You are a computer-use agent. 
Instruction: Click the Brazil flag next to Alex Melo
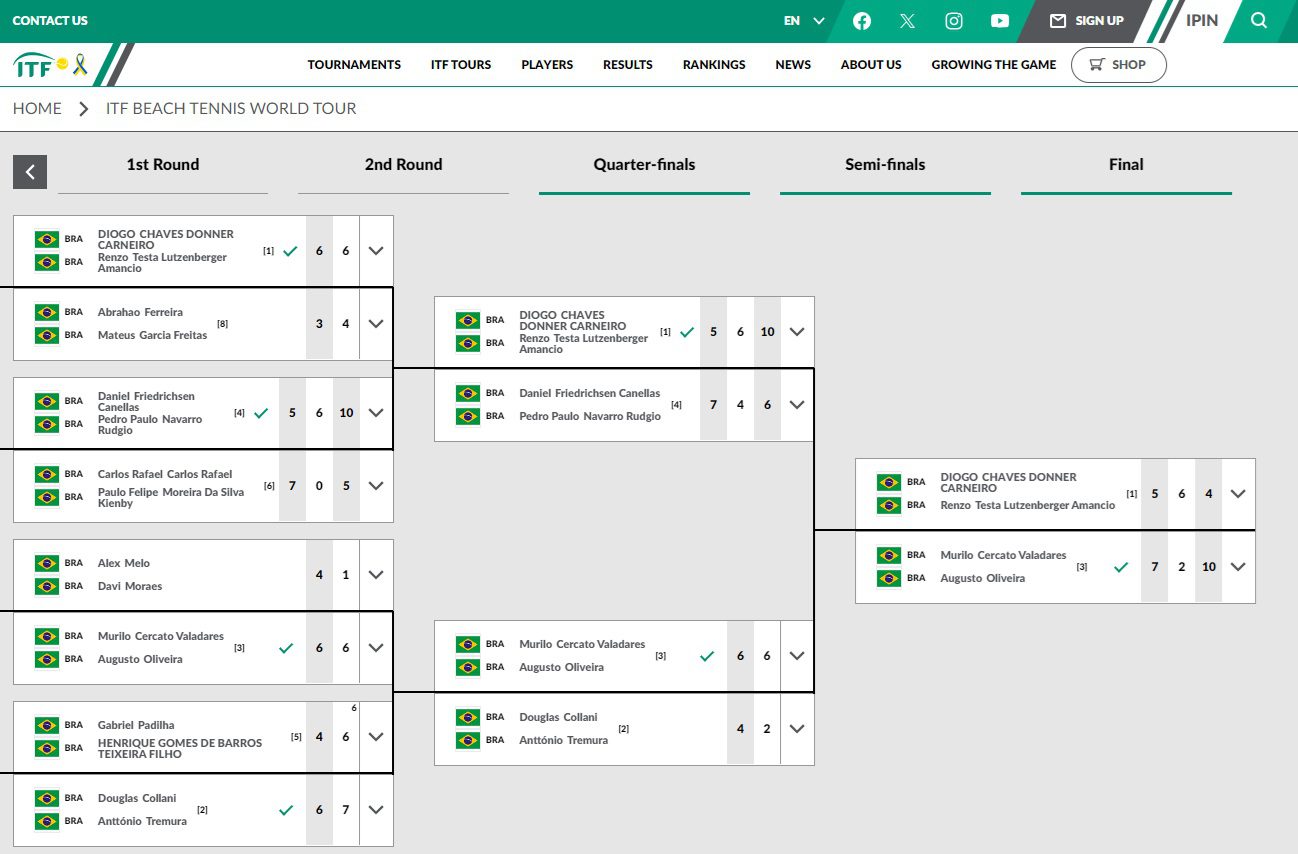[47, 563]
